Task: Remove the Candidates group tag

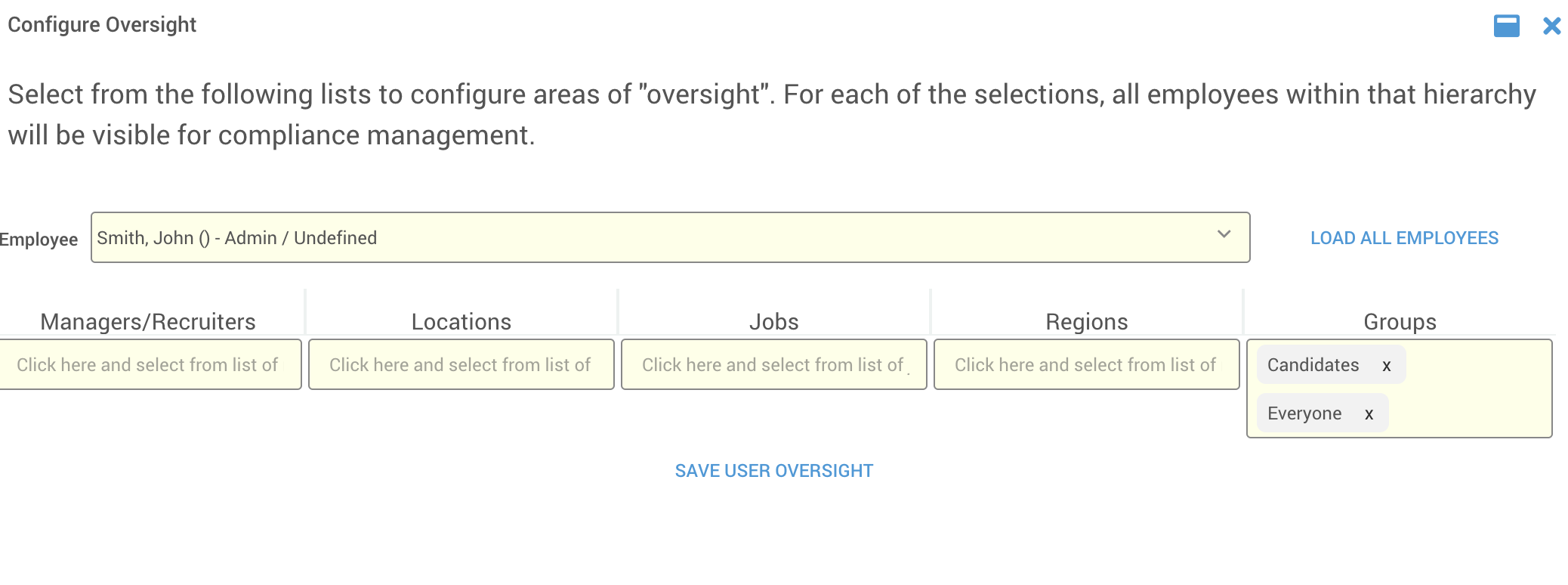Action: 1387,366
